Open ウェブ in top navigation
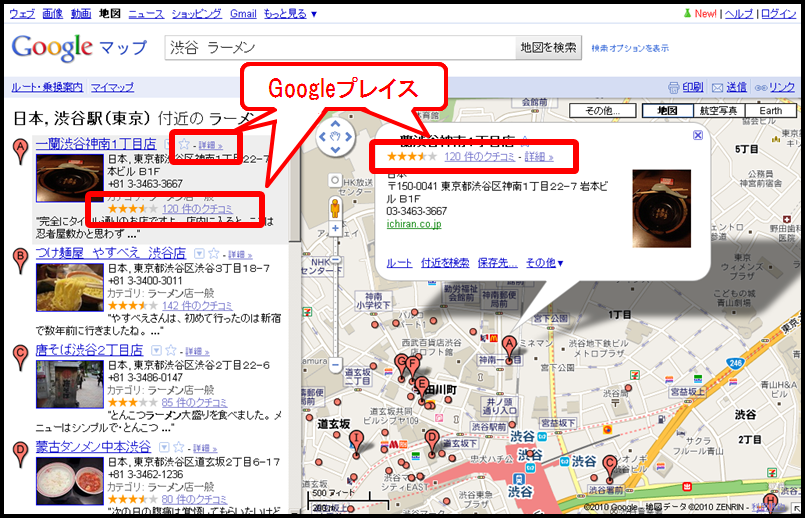The height and width of the screenshot is (518, 805). click(22, 14)
